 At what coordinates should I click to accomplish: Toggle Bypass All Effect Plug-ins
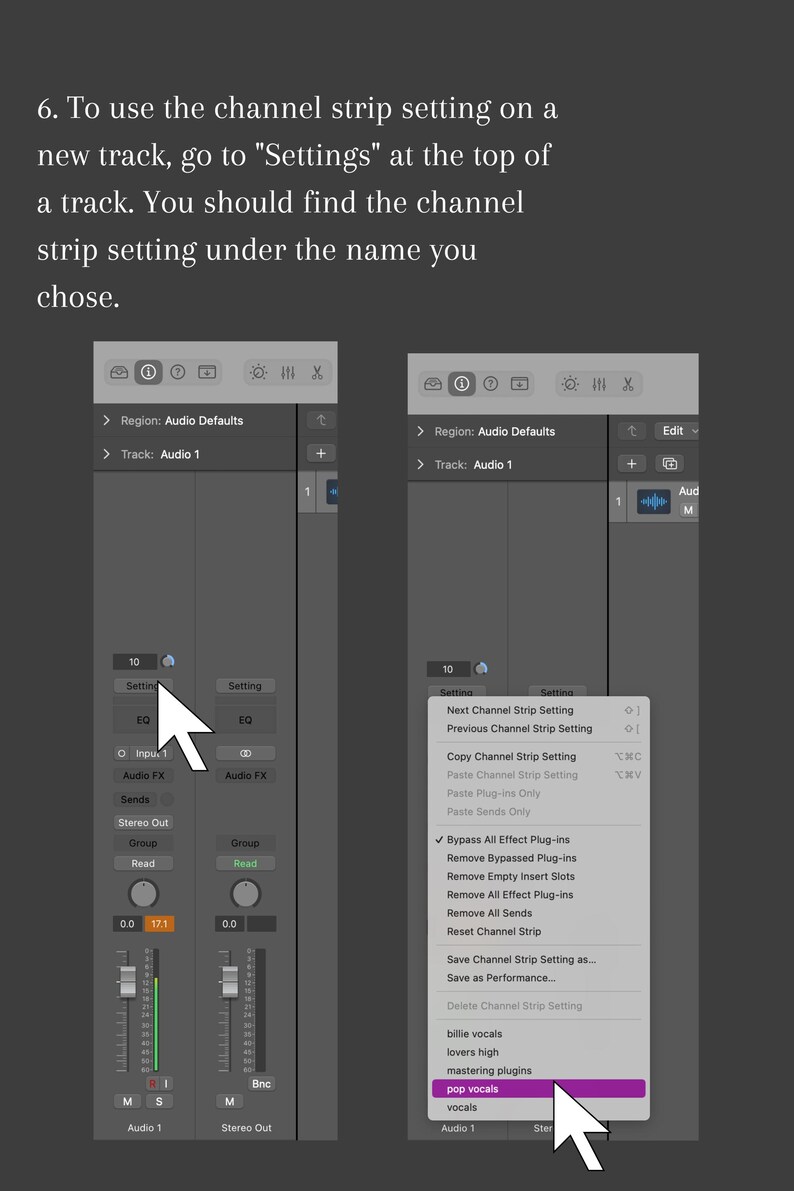(x=508, y=839)
